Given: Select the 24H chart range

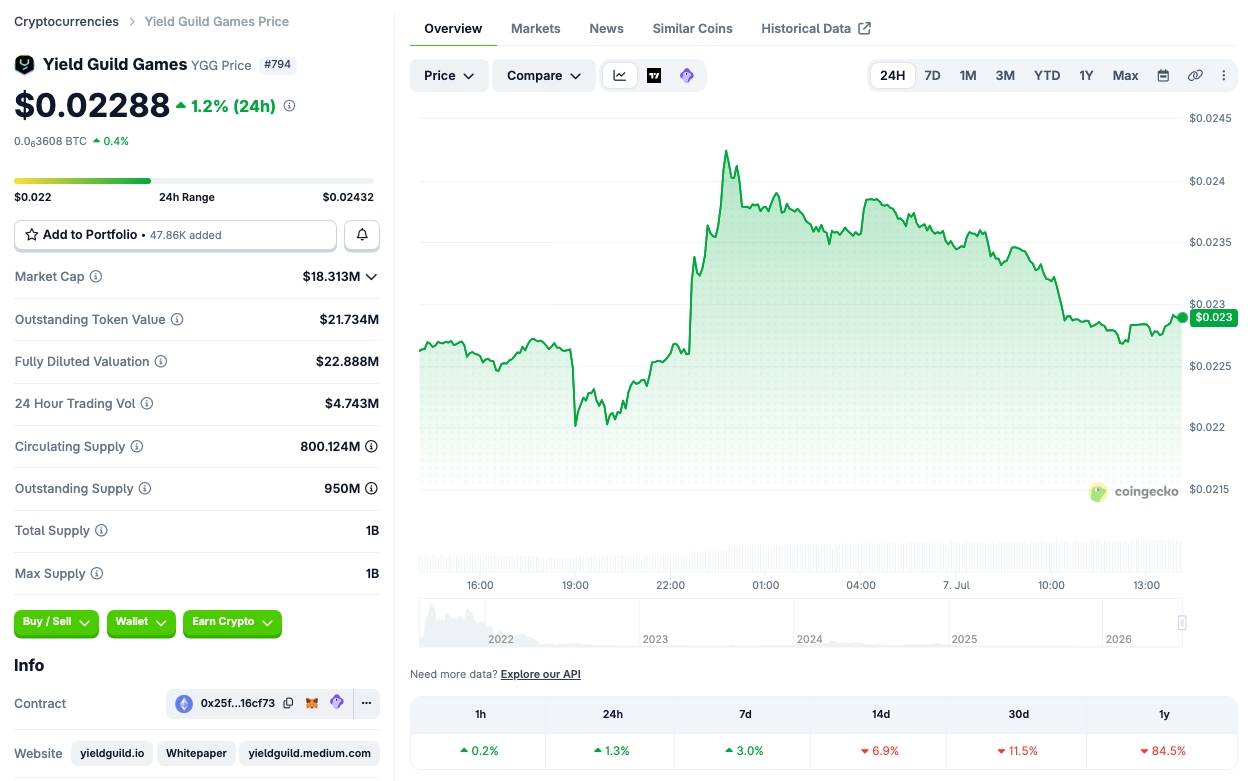Looking at the screenshot, I should [893, 75].
